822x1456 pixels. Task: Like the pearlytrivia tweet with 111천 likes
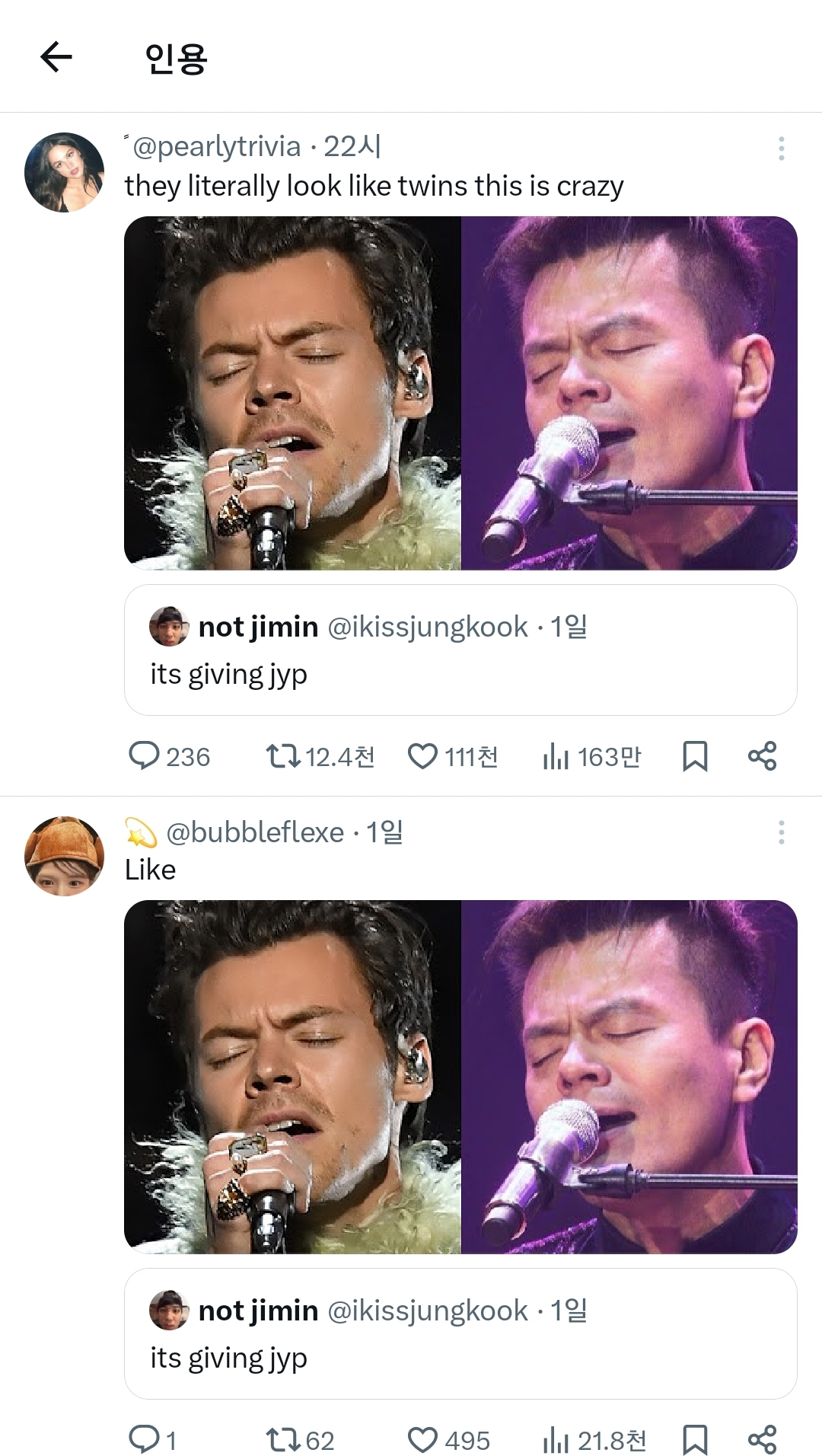point(453,756)
